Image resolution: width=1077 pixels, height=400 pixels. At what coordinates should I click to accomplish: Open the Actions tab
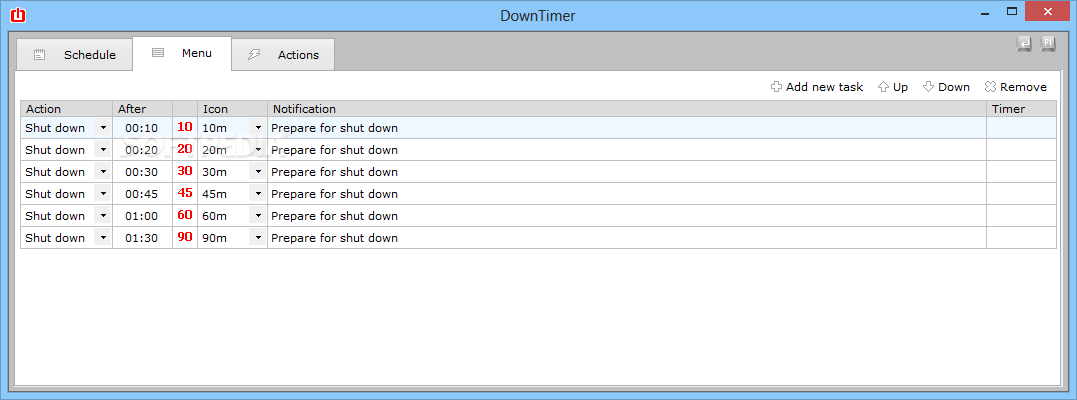283,55
